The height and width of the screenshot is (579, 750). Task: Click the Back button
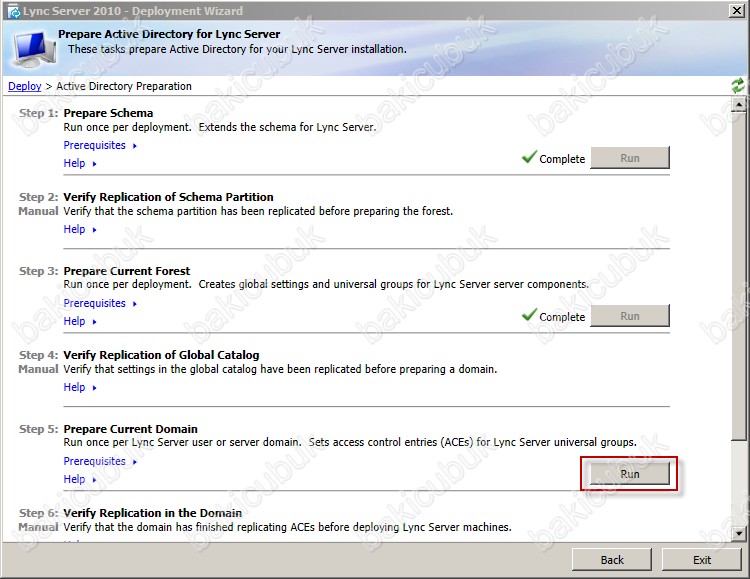tap(612, 560)
